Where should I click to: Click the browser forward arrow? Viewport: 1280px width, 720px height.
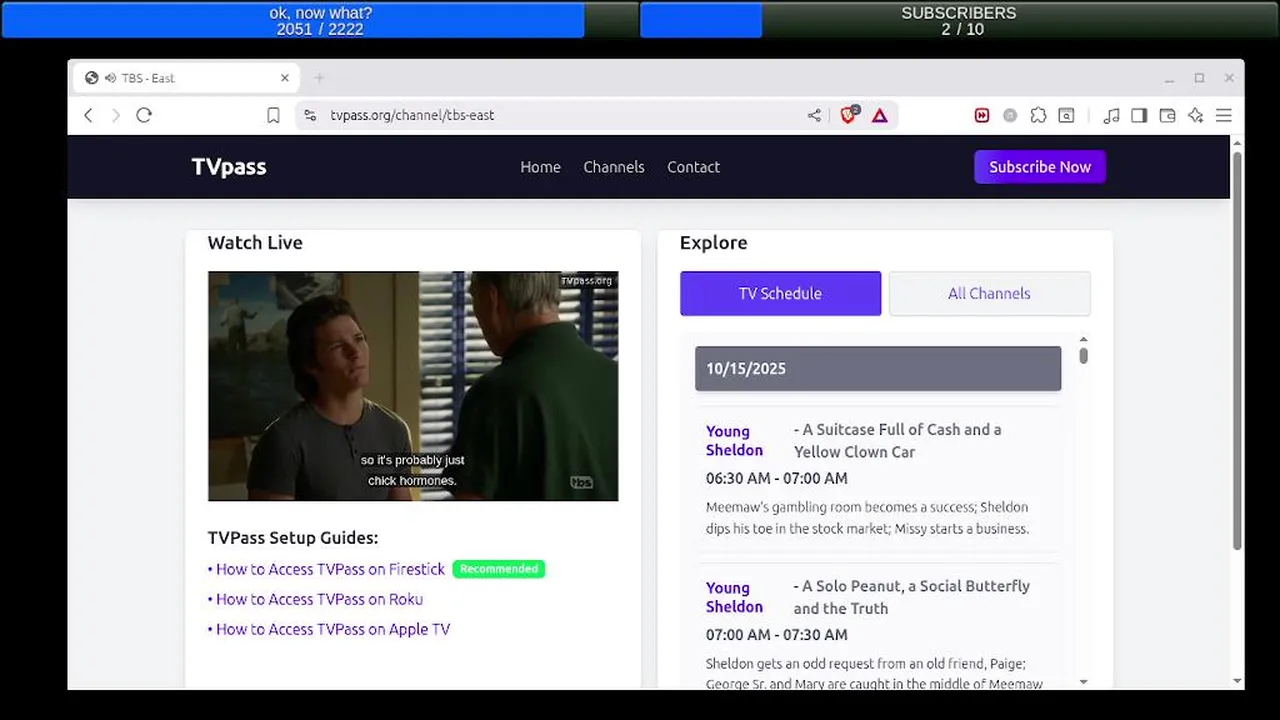click(115, 115)
